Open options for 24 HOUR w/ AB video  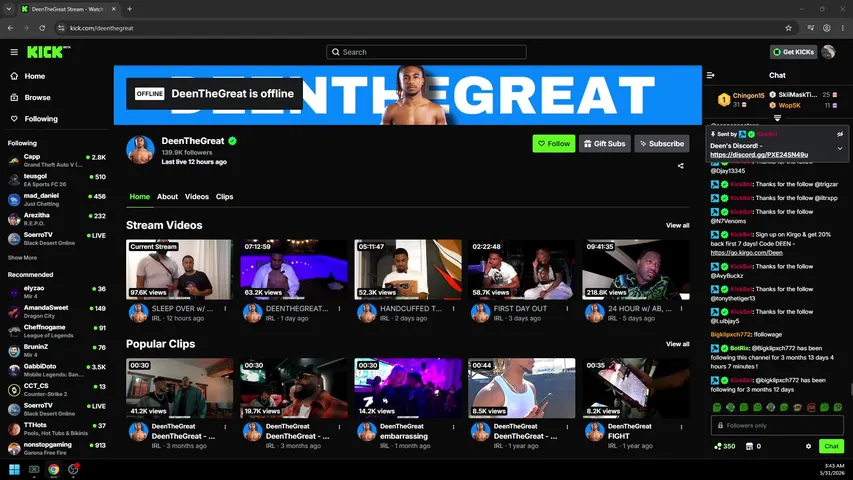pyautogui.click(x=681, y=309)
